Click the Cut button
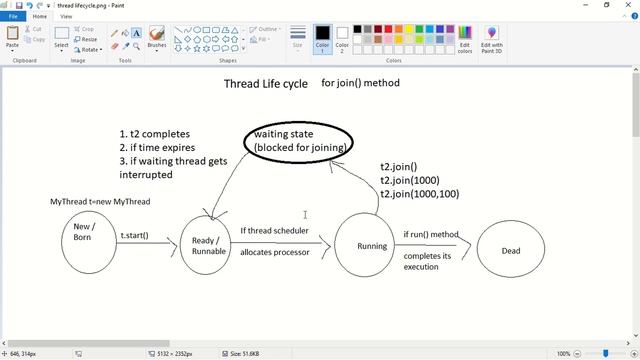640x360 pixels. (33, 29)
